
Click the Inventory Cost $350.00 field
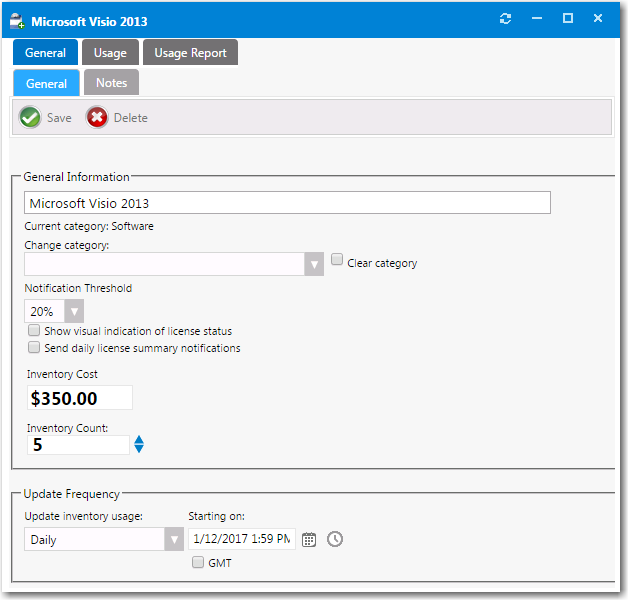(79, 398)
